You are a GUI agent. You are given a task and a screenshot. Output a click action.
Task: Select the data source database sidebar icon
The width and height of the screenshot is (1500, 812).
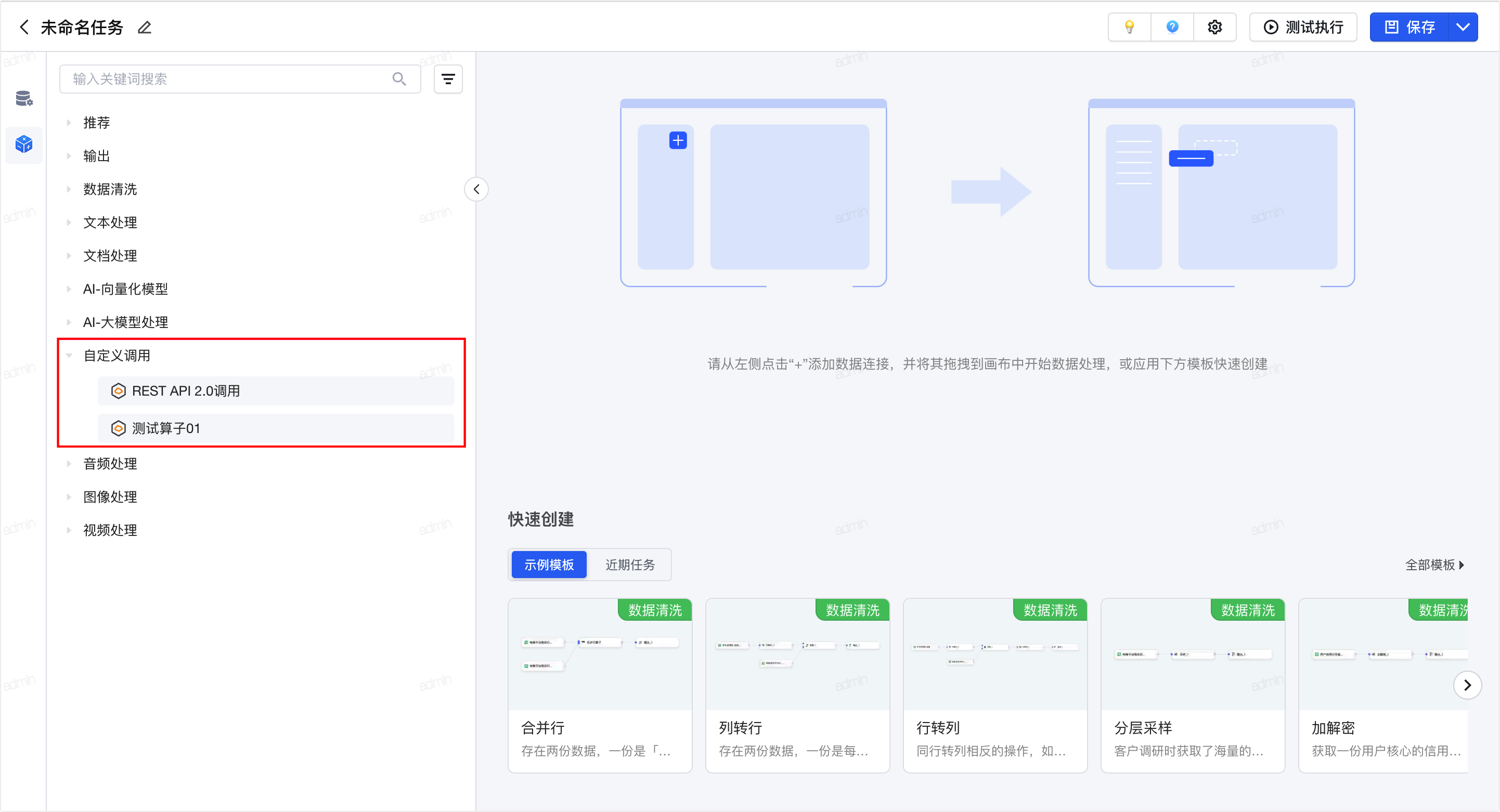24,98
